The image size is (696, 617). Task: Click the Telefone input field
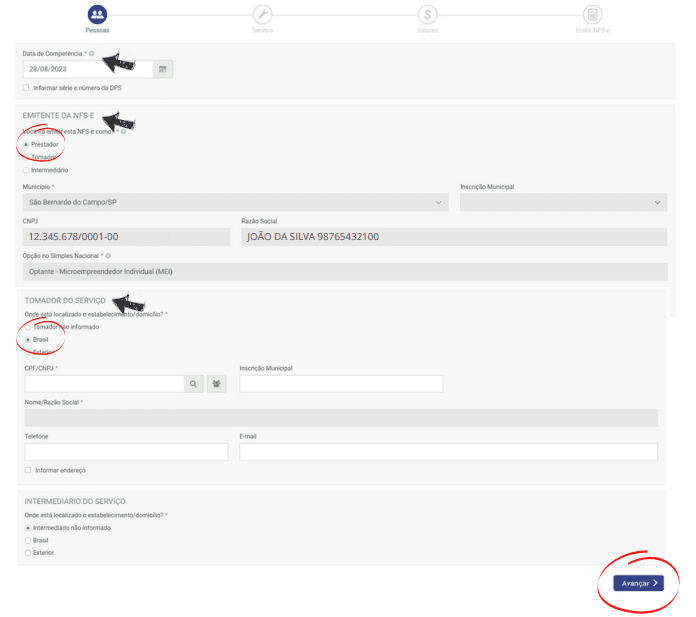click(126, 452)
